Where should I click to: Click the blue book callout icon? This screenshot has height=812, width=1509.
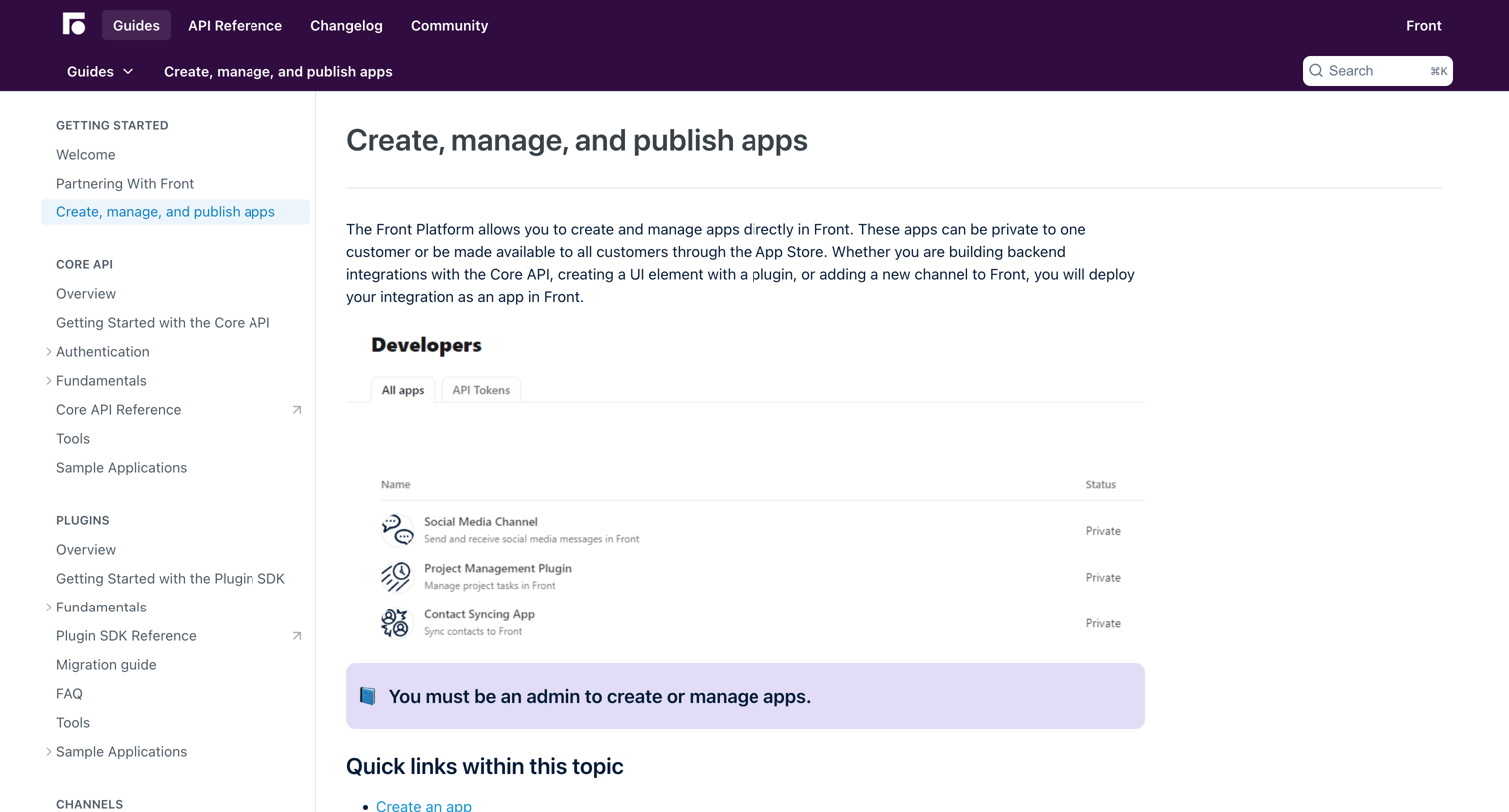[368, 696]
